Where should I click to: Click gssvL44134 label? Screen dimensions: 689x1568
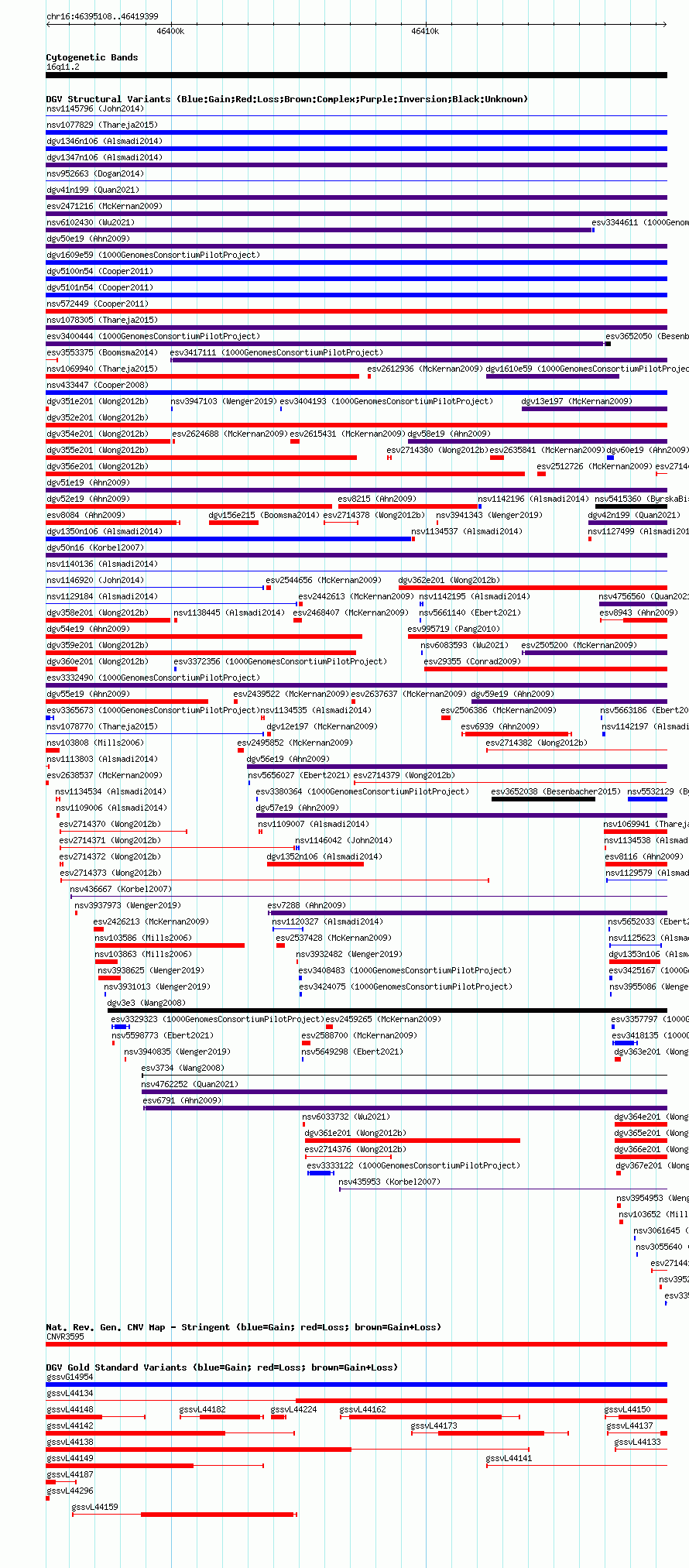(70, 1393)
